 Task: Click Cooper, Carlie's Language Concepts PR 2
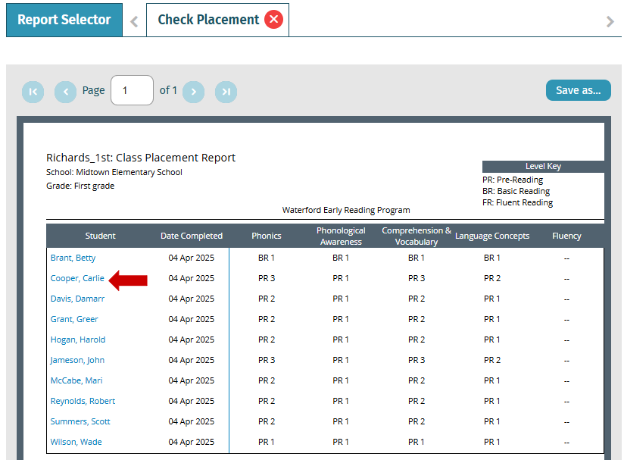tap(492, 278)
